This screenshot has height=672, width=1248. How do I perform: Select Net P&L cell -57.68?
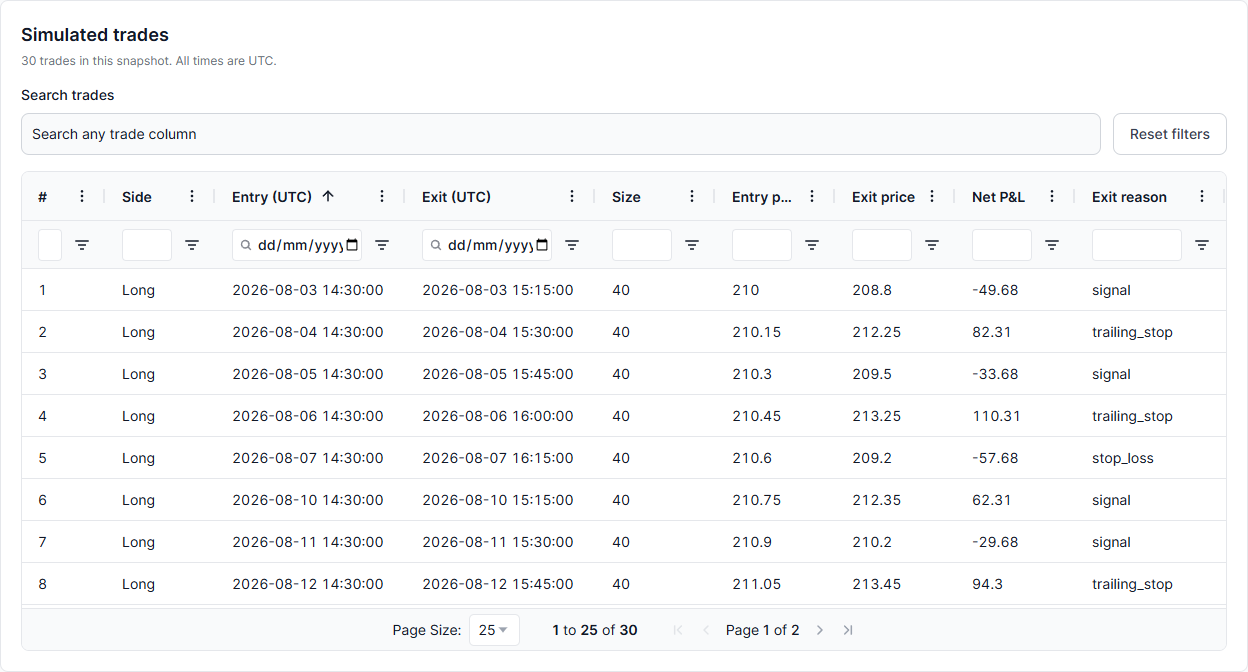tap(1015, 458)
